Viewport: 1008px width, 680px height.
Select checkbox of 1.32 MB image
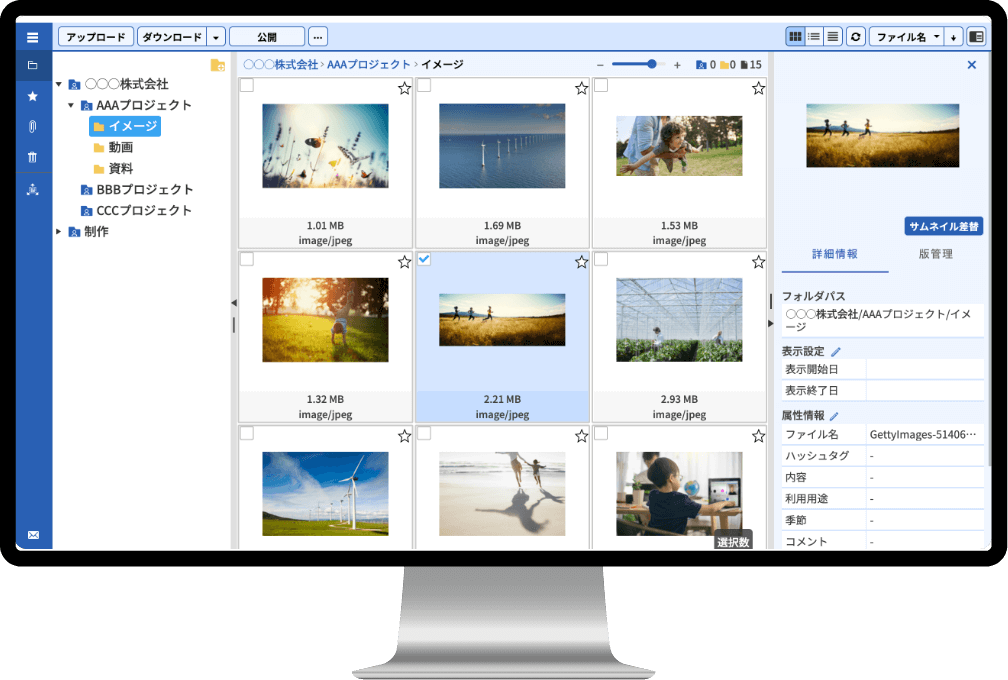[247, 259]
